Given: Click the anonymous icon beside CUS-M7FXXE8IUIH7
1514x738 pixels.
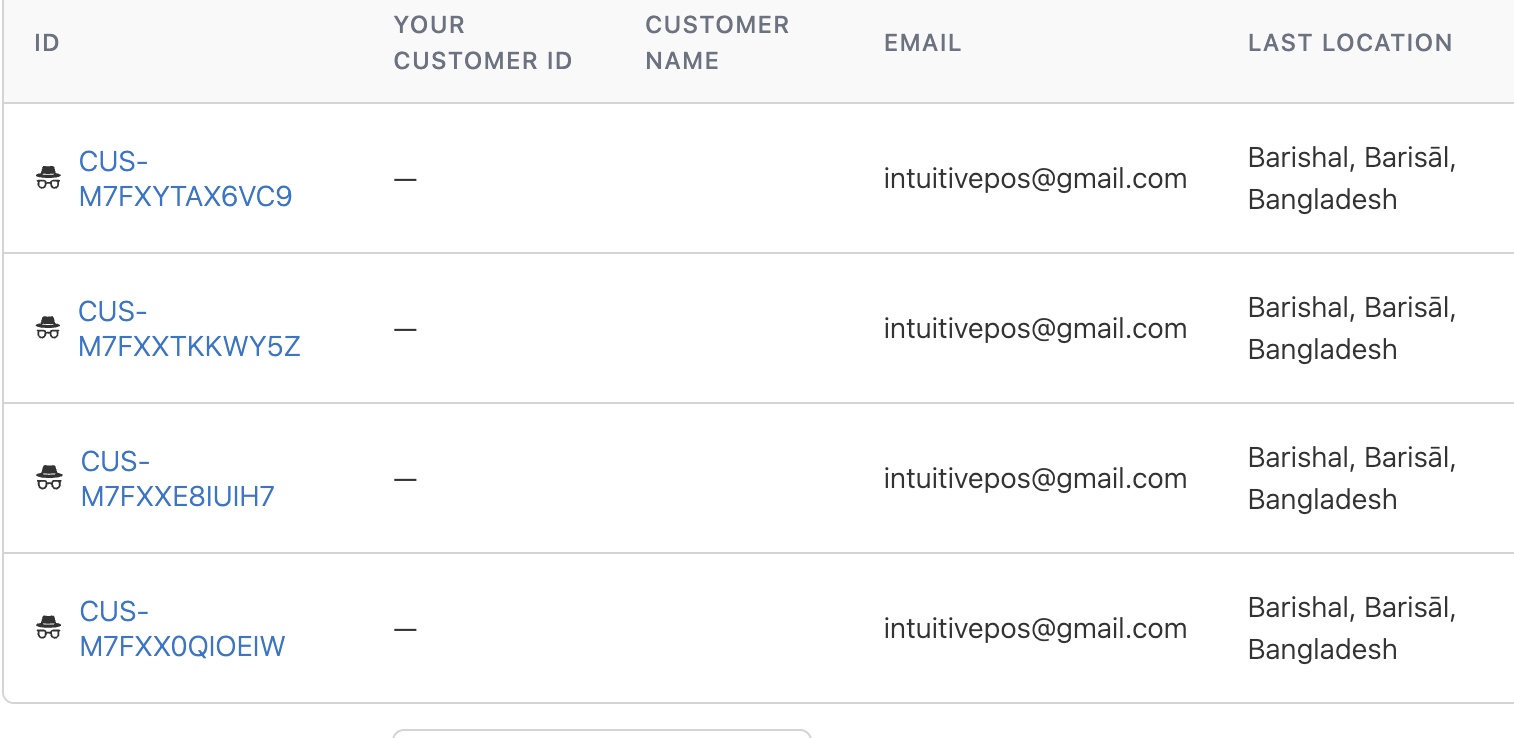Looking at the screenshot, I should tap(49, 478).
